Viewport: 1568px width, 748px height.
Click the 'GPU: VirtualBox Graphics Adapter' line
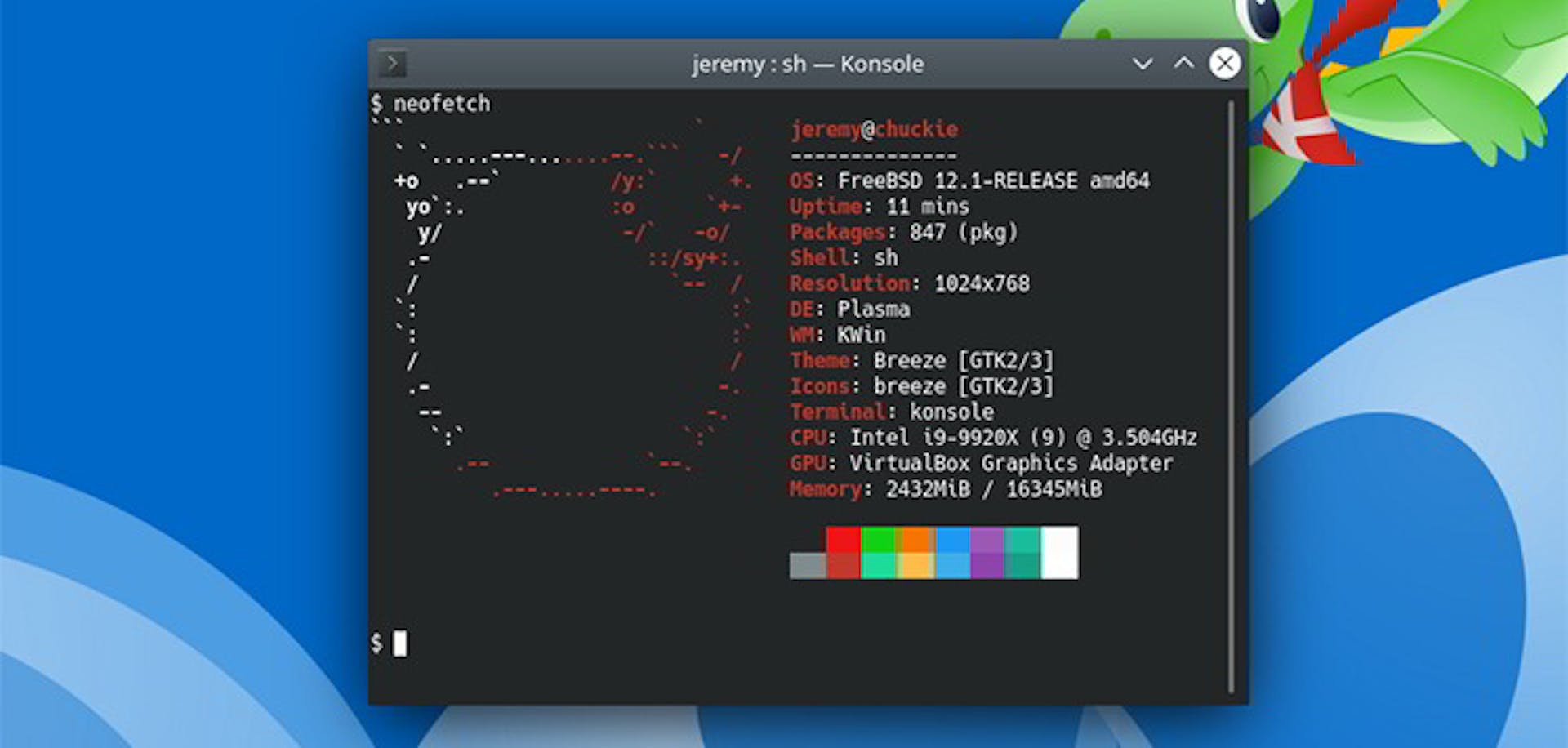(x=981, y=463)
